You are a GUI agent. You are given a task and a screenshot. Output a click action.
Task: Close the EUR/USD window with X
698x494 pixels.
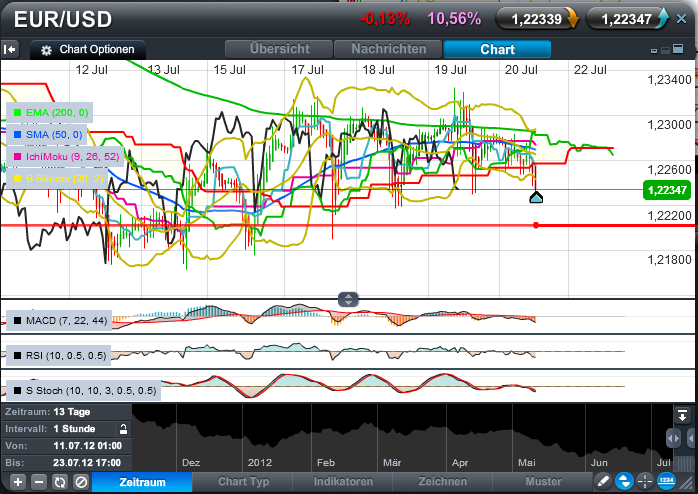[682, 19]
